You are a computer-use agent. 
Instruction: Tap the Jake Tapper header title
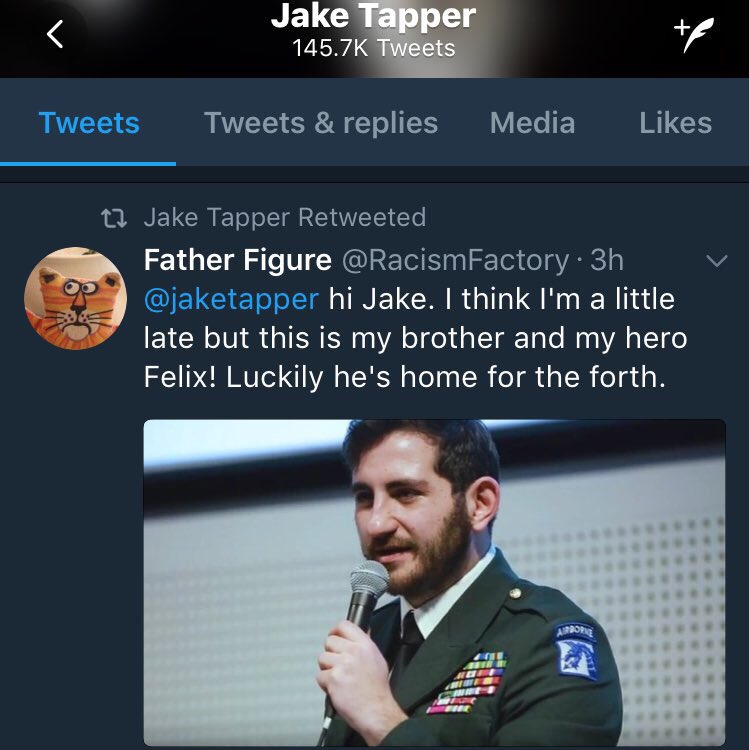pos(373,17)
